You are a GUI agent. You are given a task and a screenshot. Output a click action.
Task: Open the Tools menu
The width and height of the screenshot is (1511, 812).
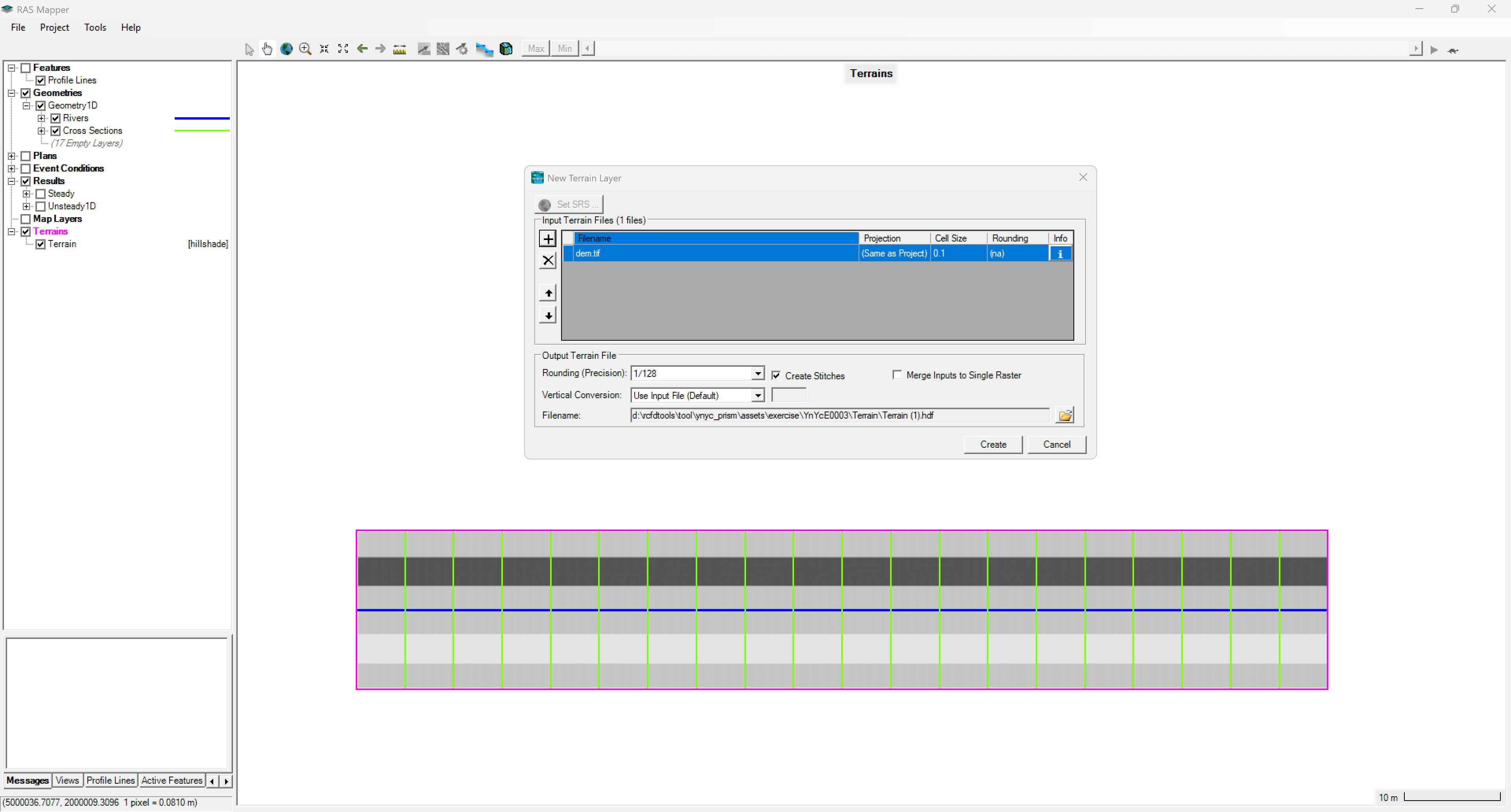point(95,28)
